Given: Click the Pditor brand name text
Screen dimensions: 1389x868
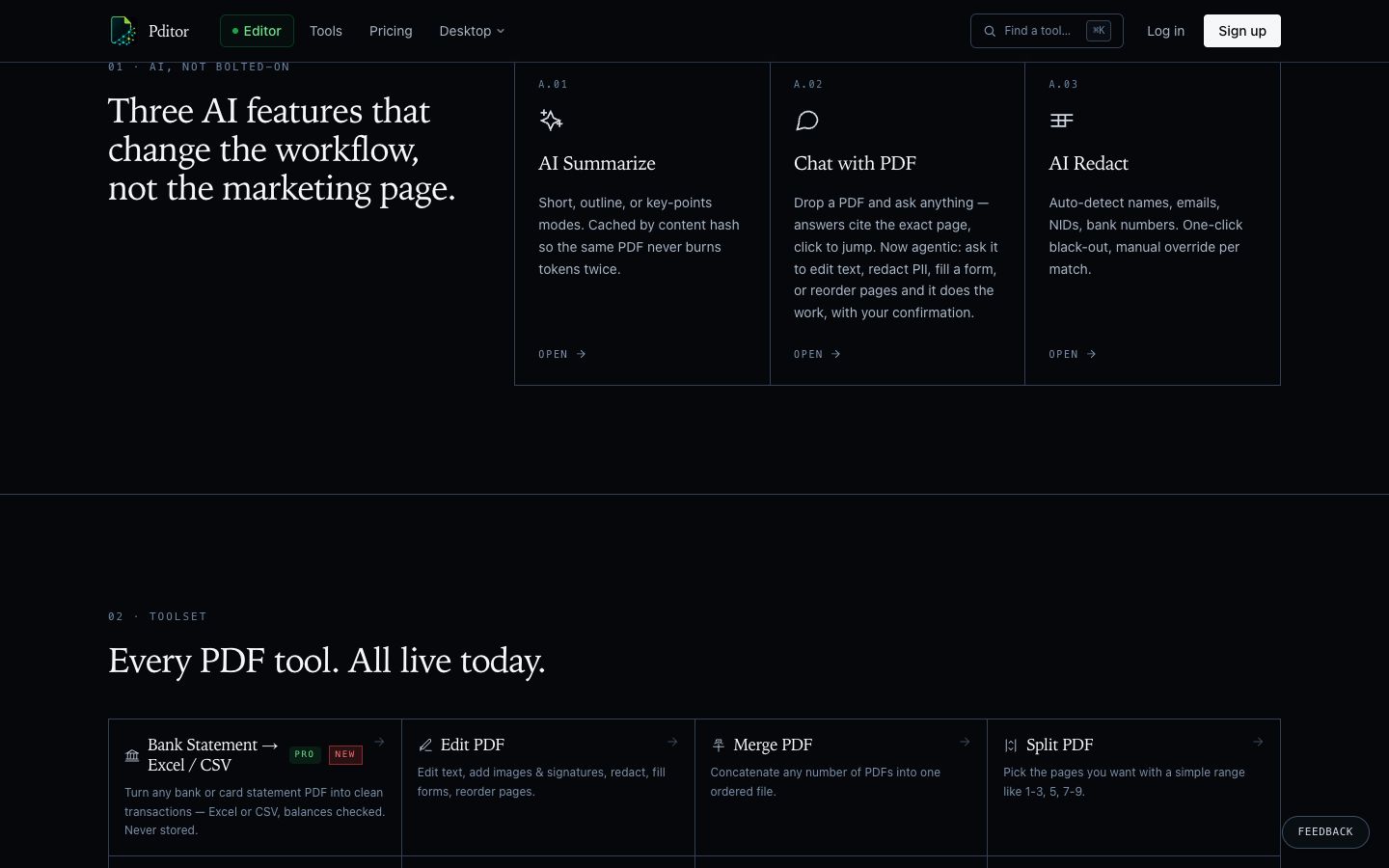Looking at the screenshot, I should pyautogui.click(x=169, y=32).
